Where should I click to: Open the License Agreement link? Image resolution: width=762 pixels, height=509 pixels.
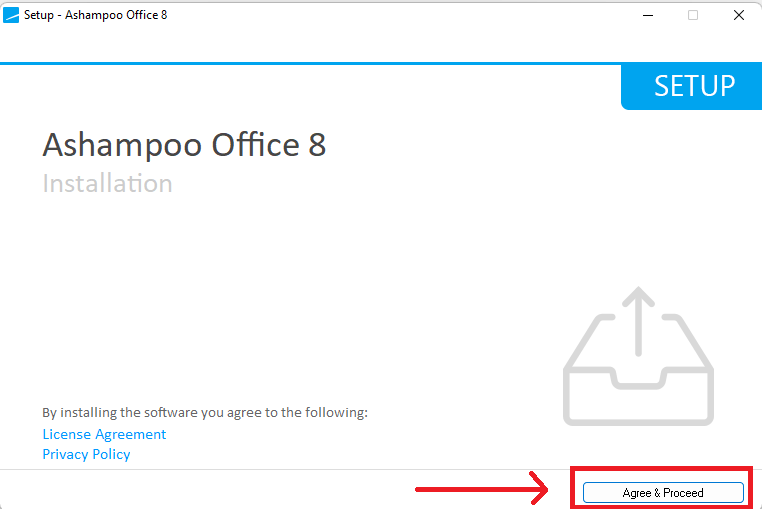coord(104,434)
